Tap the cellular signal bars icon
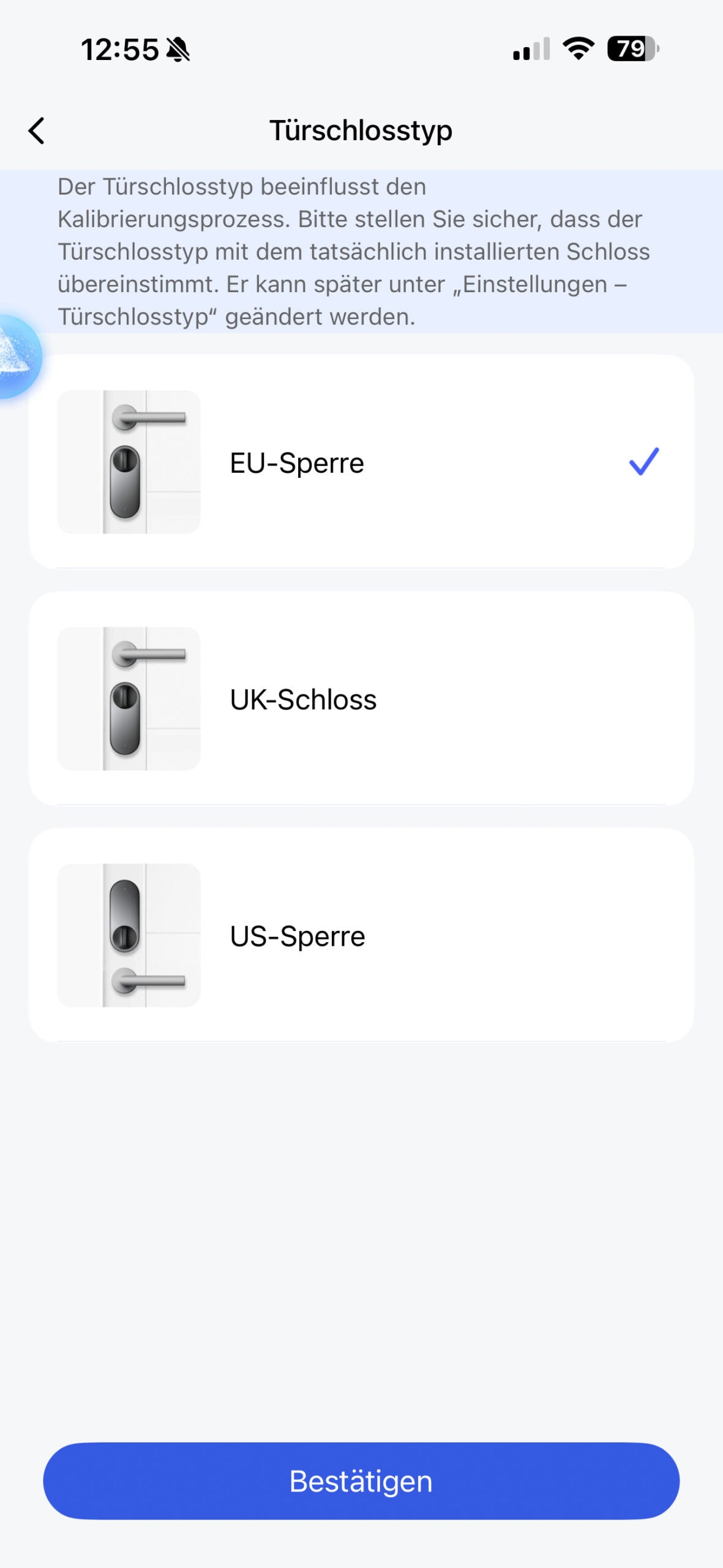Viewport: 723px width, 1568px height. click(x=531, y=50)
